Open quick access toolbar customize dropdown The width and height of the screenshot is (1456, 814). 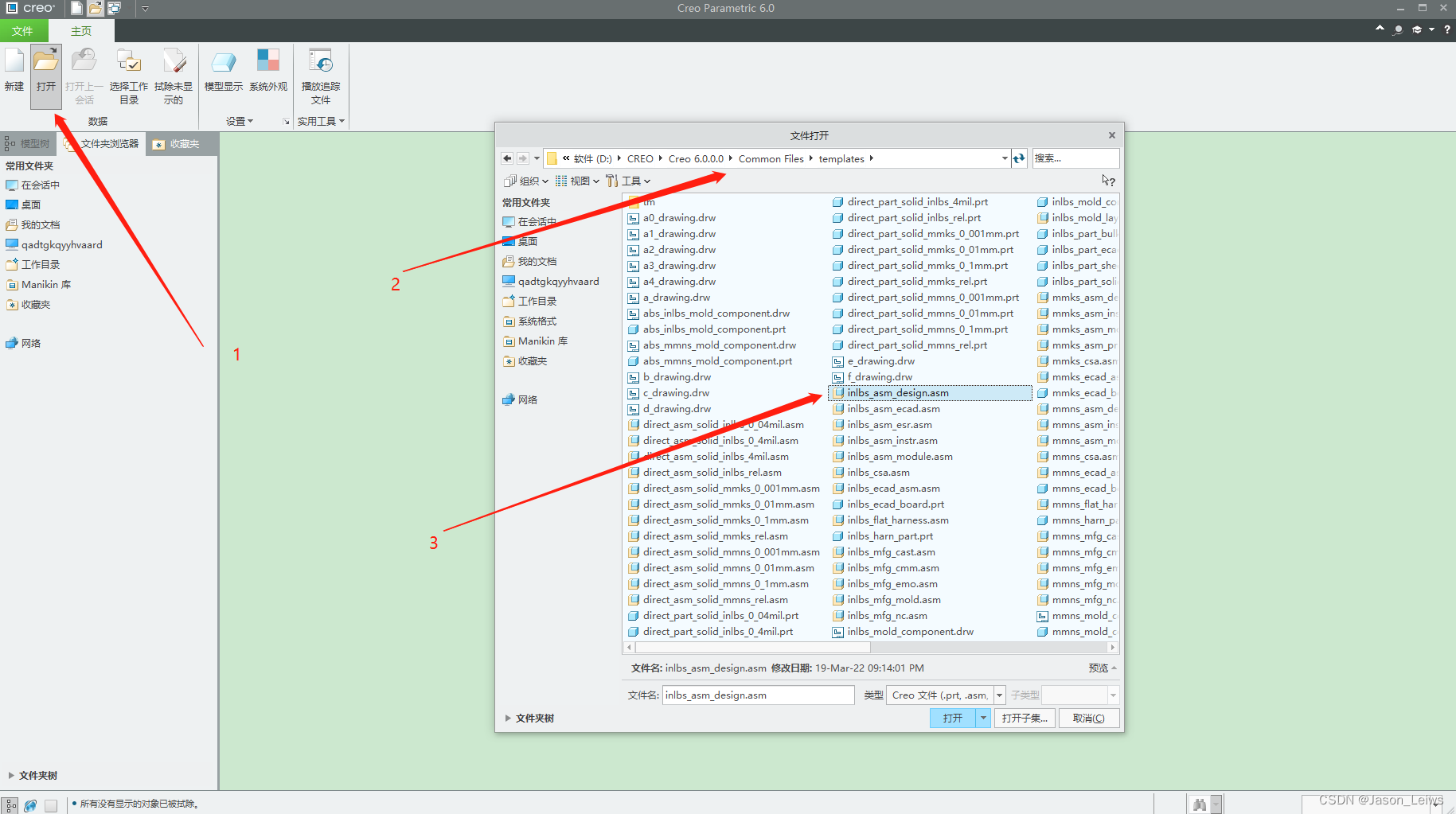146,8
